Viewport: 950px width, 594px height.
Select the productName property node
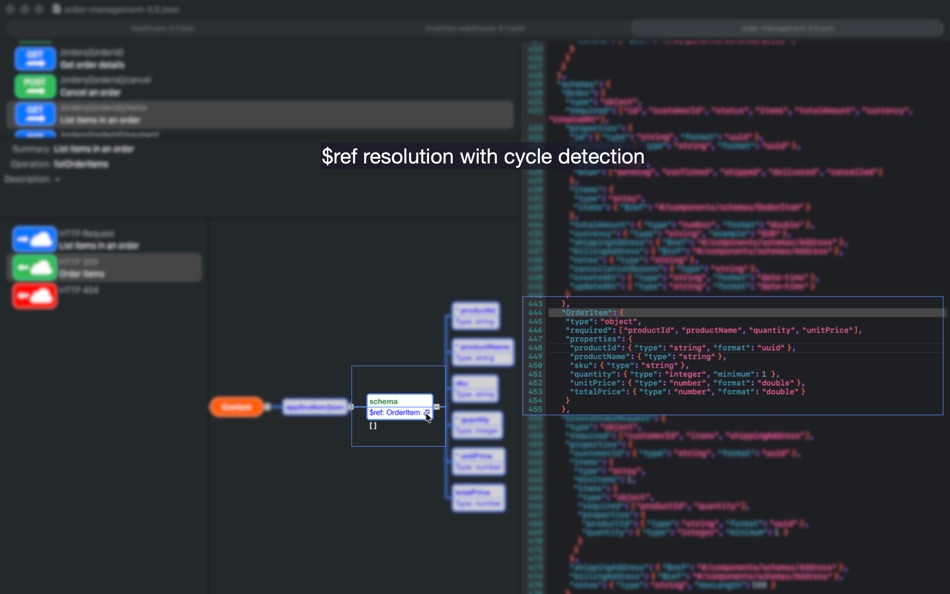(x=483, y=353)
